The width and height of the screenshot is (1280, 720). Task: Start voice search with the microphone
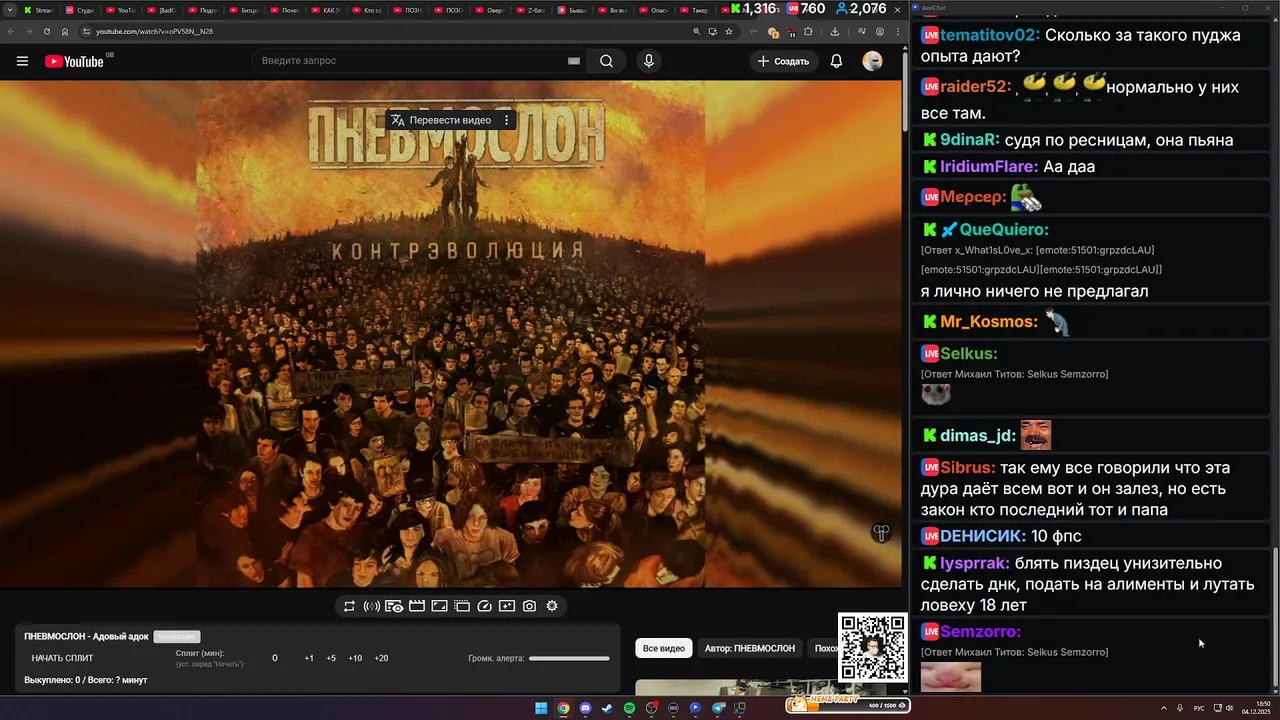tap(649, 61)
